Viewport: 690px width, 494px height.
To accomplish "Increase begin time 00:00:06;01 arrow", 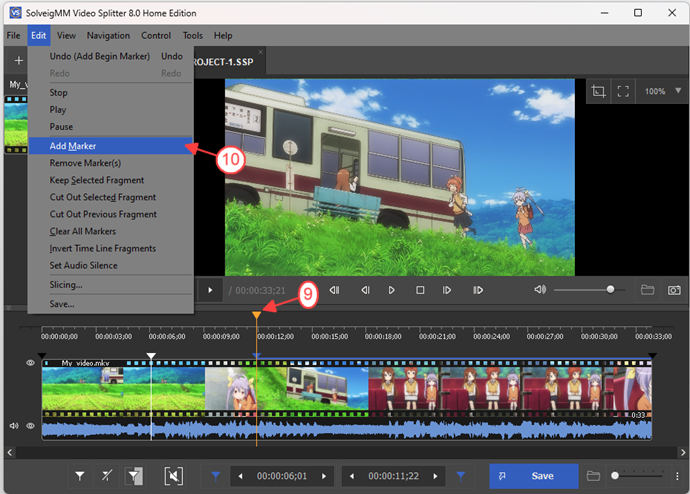I will 324,476.
